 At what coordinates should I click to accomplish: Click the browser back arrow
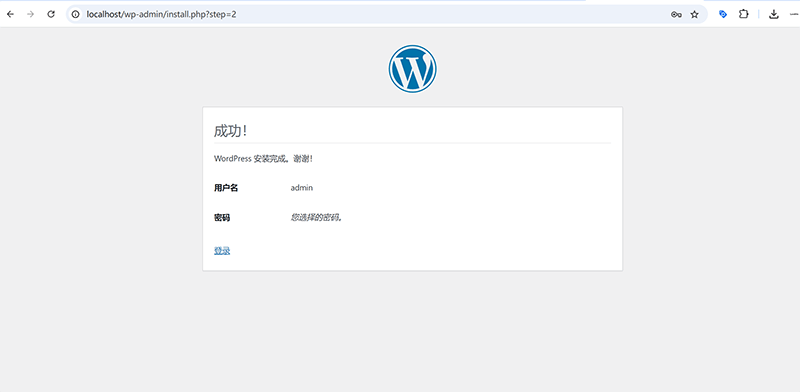[x=10, y=14]
